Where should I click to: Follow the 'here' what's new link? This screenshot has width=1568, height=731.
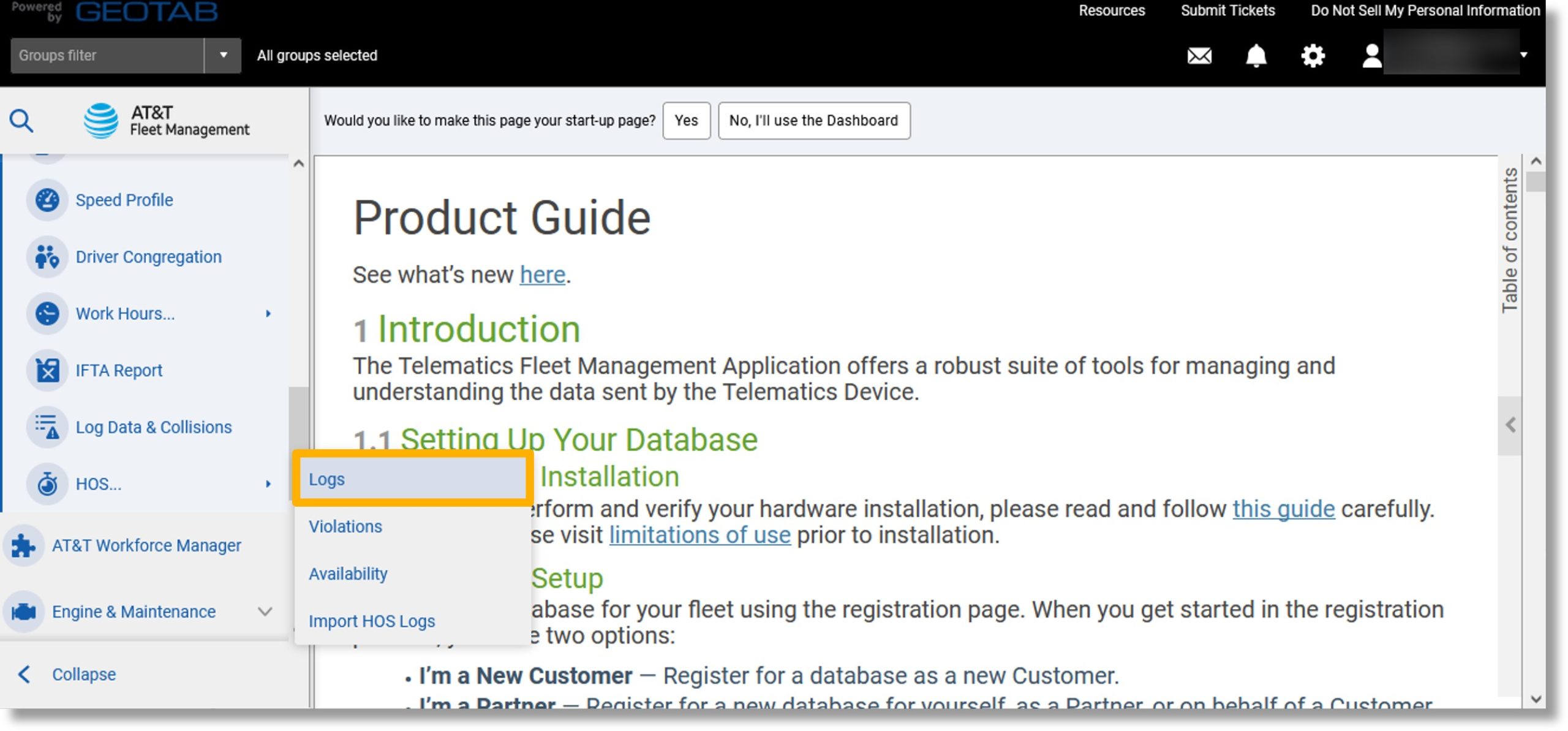point(542,275)
